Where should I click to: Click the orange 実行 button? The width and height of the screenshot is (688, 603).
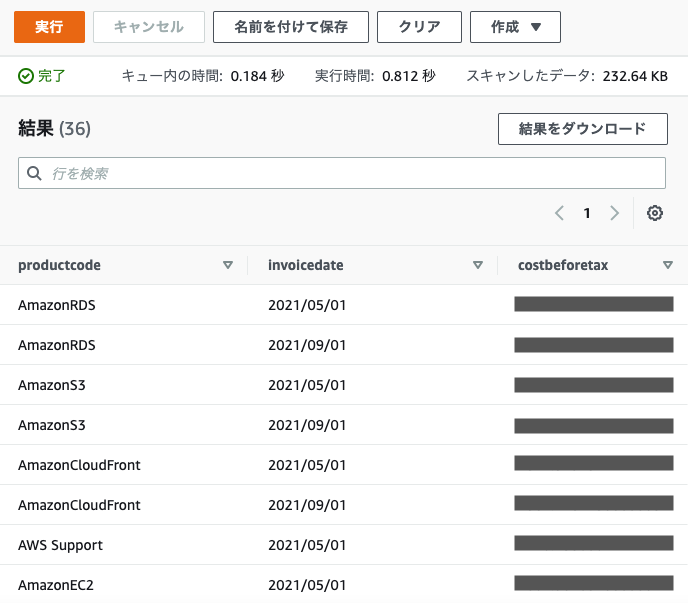point(49,27)
